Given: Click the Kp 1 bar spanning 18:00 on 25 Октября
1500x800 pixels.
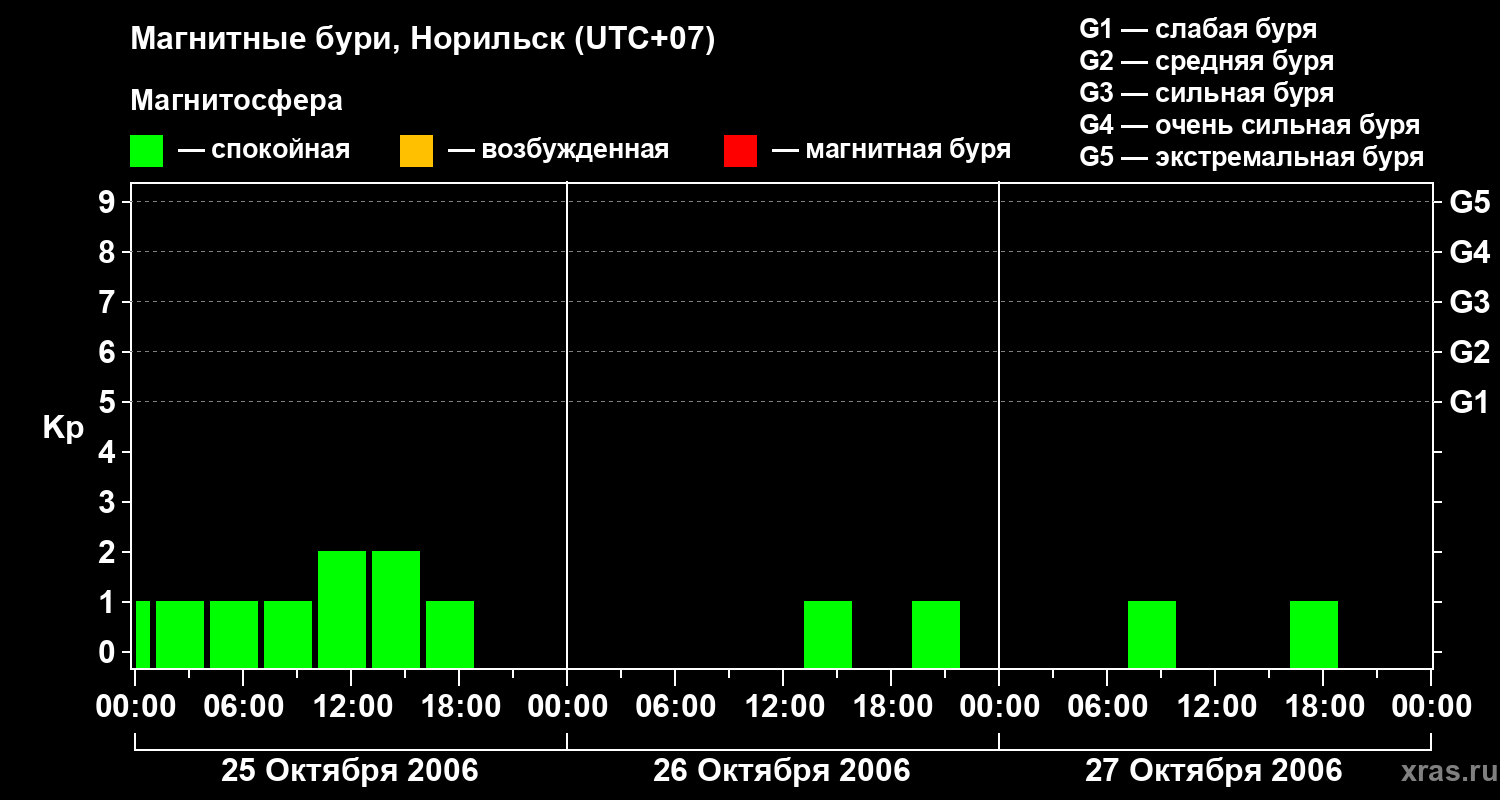Looking at the screenshot, I should point(450,634).
